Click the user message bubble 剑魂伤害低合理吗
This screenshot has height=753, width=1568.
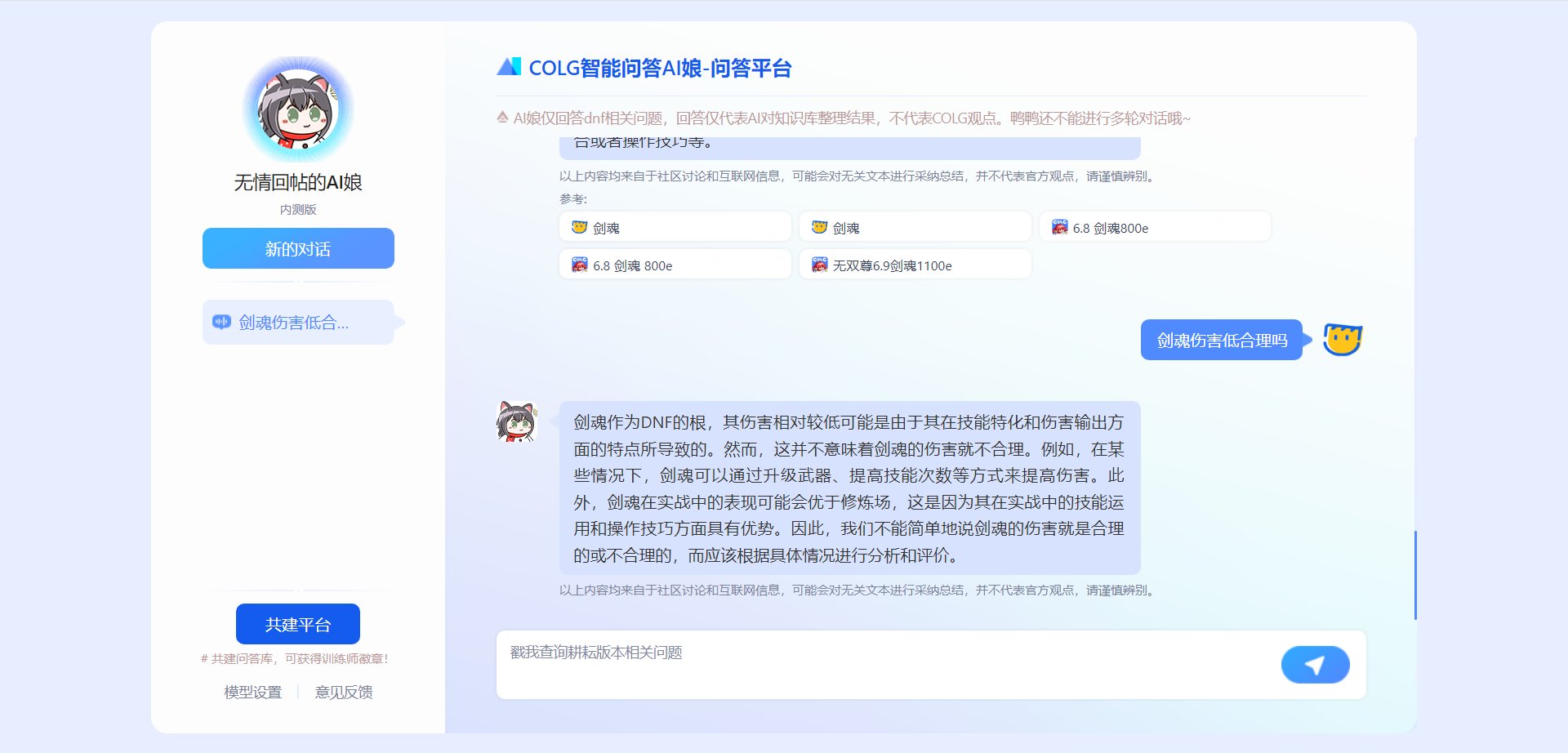click(1222, 340)
